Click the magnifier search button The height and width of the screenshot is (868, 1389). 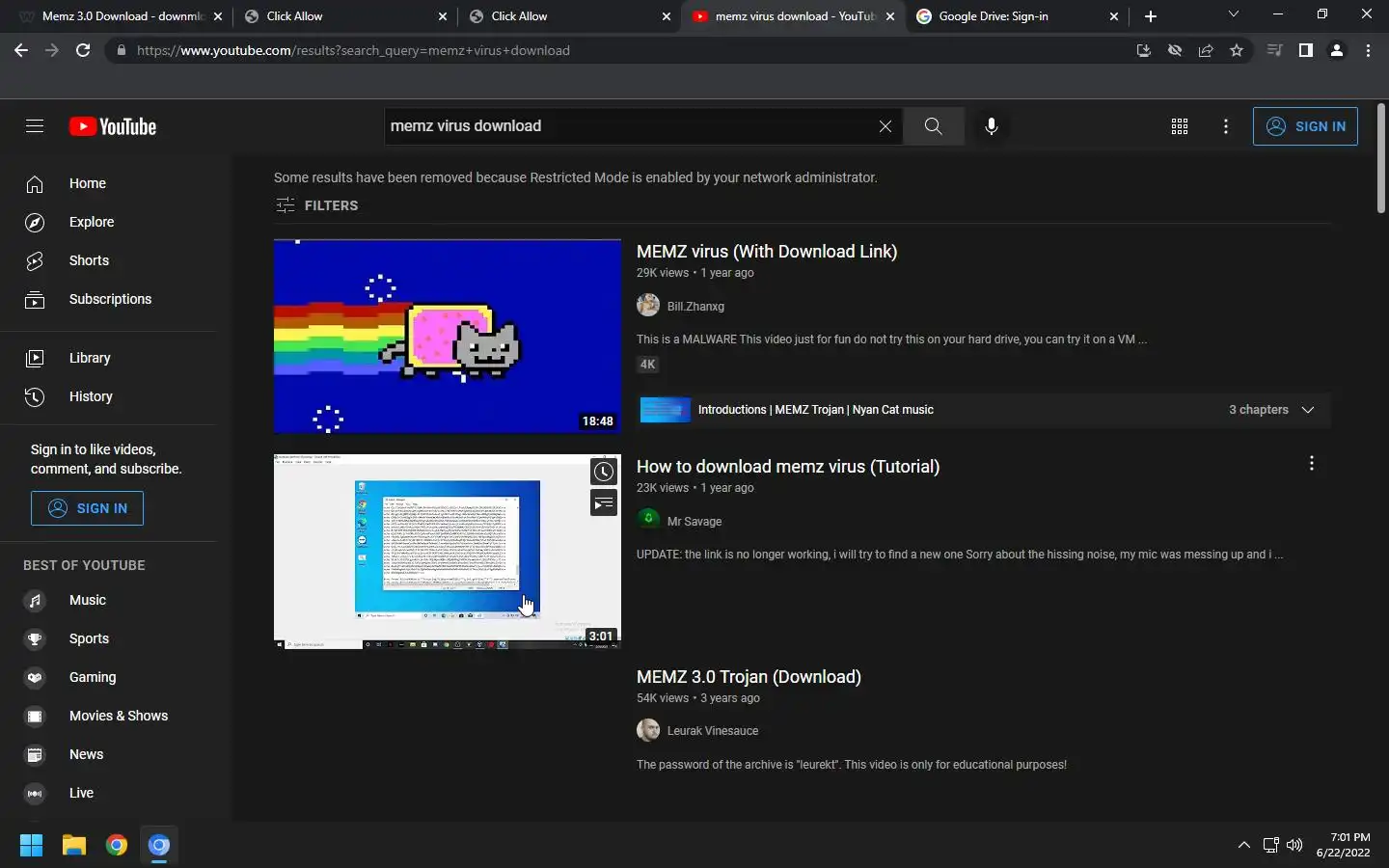933,126
